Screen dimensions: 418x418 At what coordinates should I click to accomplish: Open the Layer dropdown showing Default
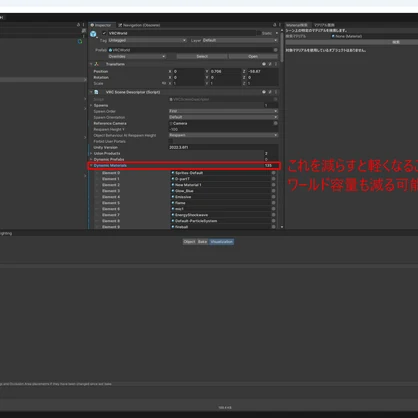(x=240, y=40)
